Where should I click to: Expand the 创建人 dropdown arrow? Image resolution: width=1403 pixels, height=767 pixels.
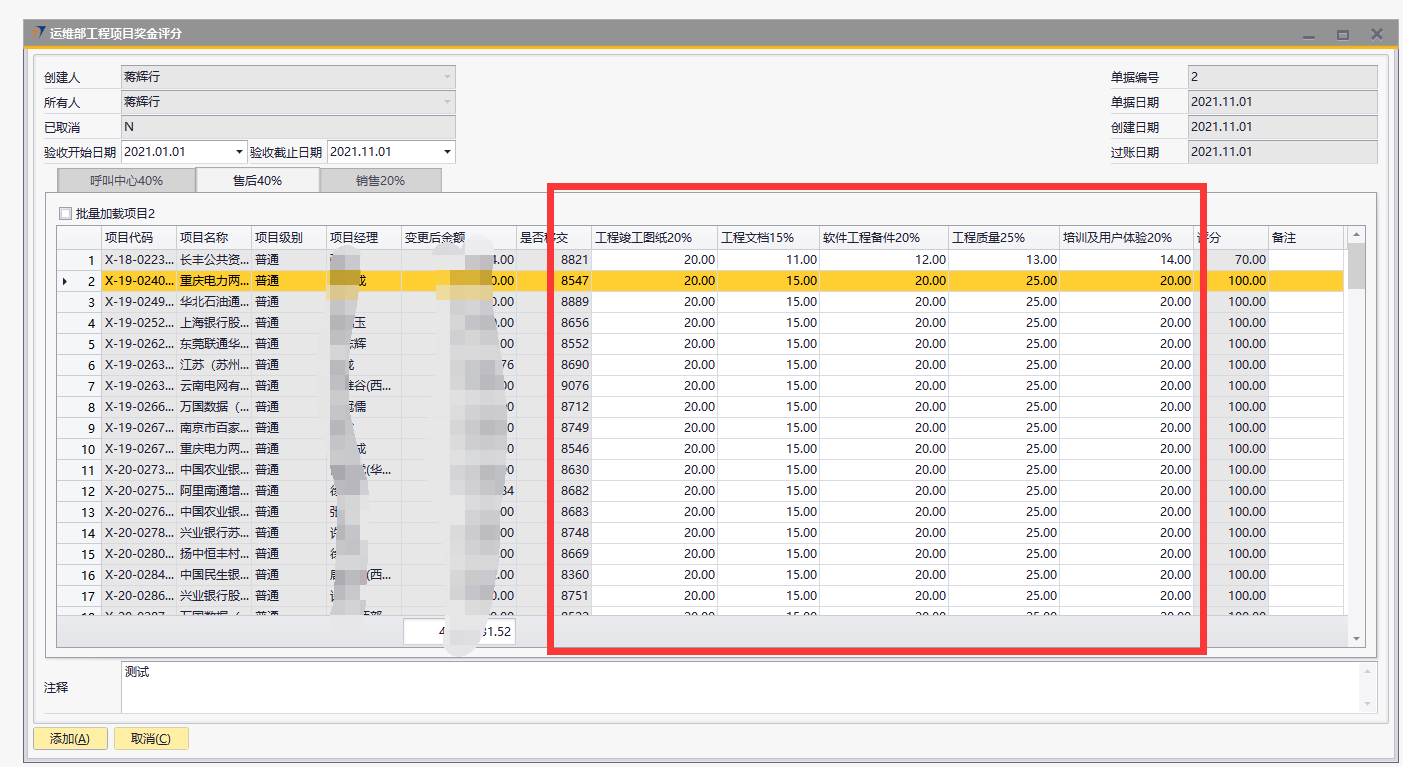coord(447,77)
